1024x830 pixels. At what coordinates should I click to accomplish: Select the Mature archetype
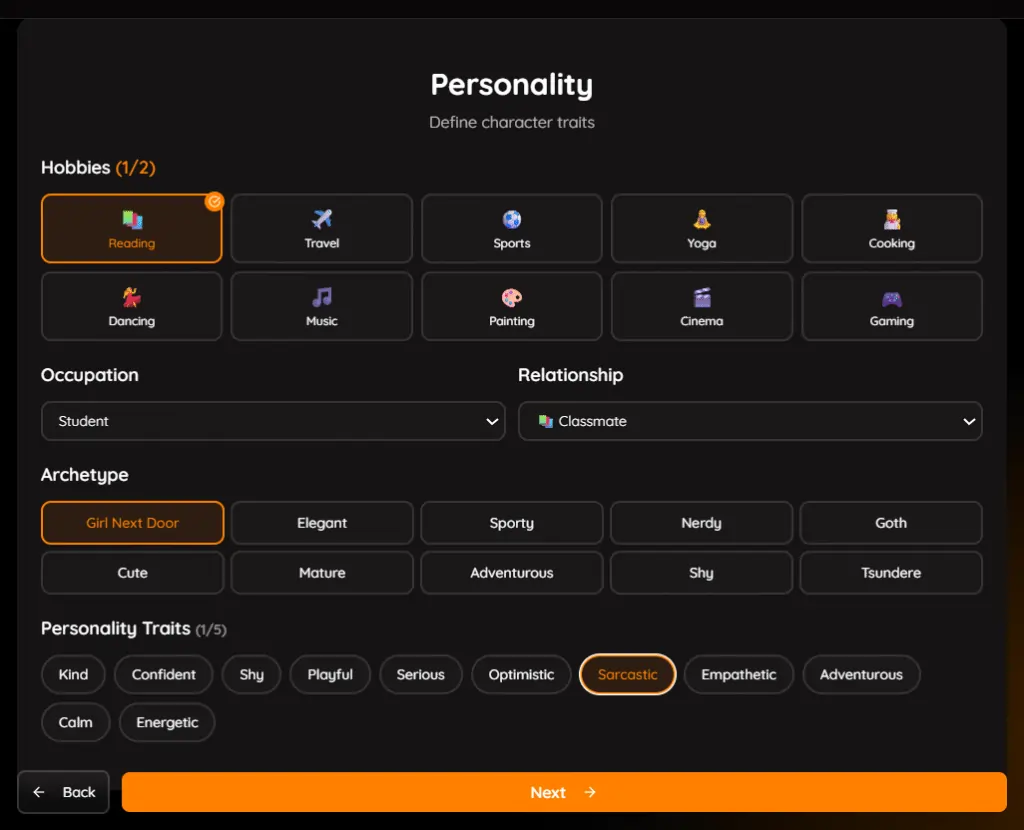click(x=322, y=573)
